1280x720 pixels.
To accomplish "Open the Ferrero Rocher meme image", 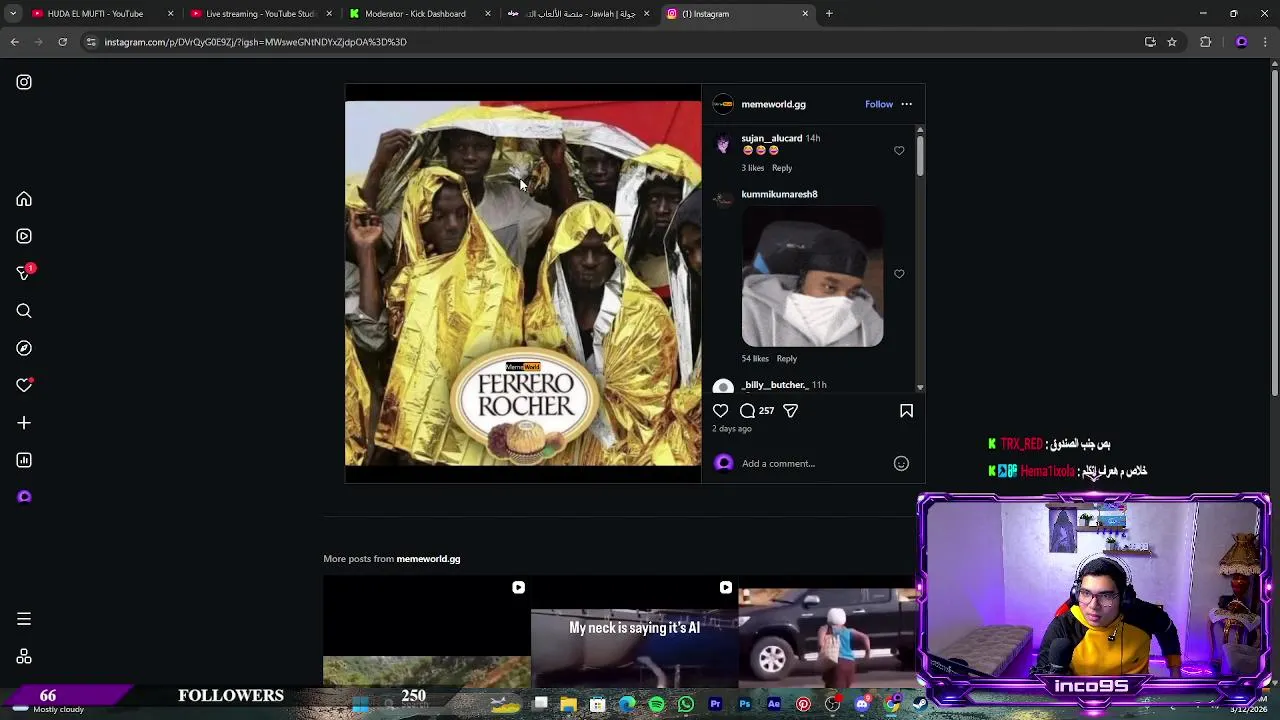I will [523, 283].
